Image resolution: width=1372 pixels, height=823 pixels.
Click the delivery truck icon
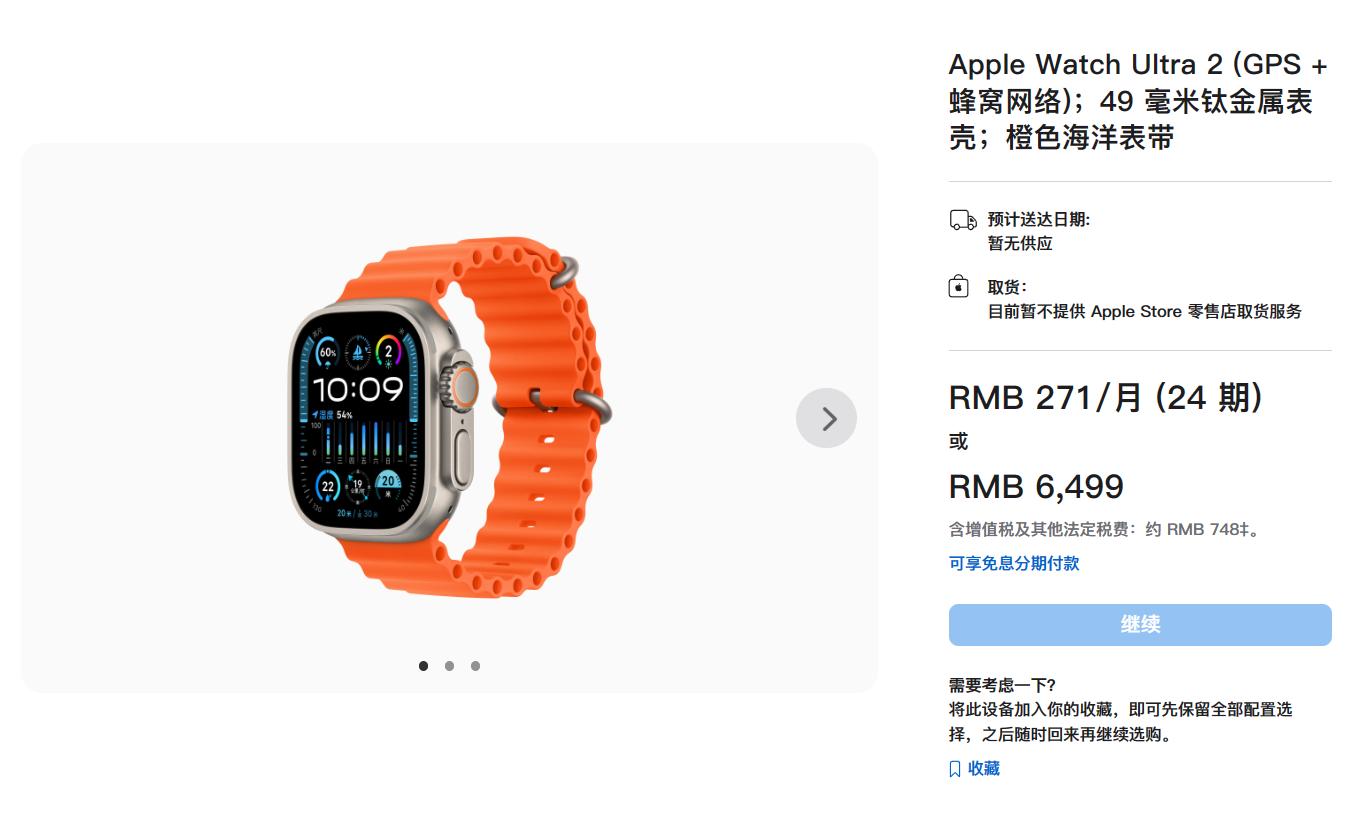pos(963,220)
